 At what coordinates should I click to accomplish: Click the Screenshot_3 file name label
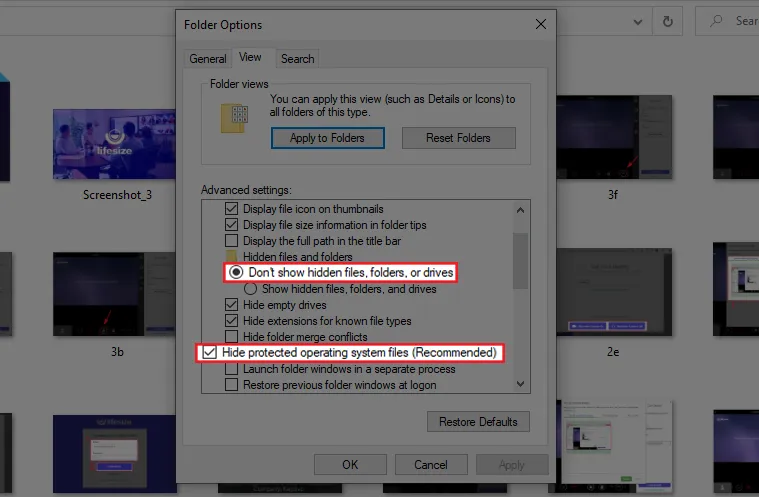[x=117, y=195]
